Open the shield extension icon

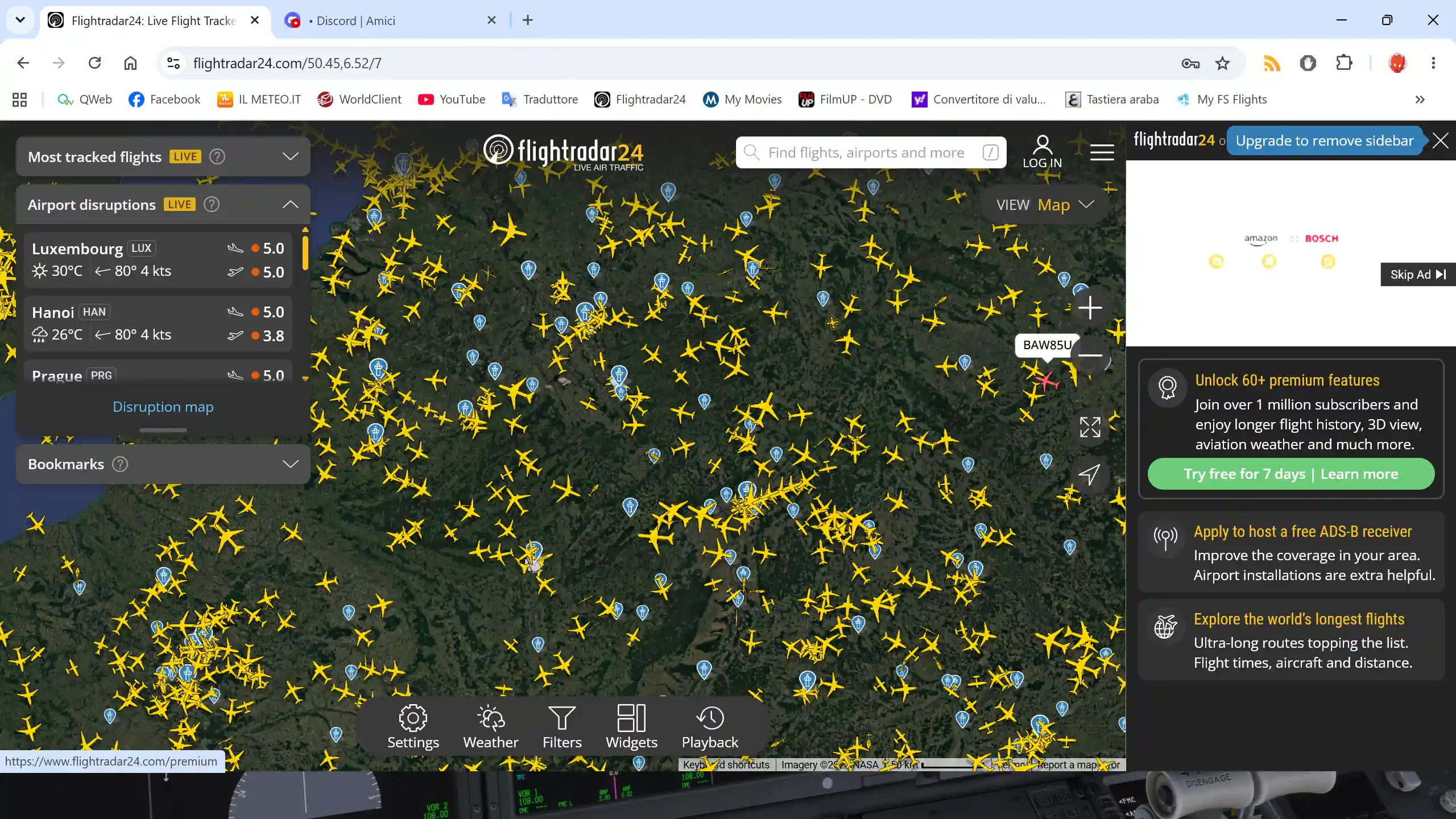(1308, 63)
